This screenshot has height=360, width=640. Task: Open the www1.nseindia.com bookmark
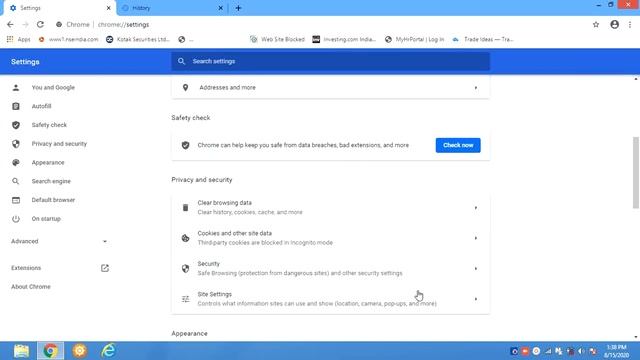(68, 39)
